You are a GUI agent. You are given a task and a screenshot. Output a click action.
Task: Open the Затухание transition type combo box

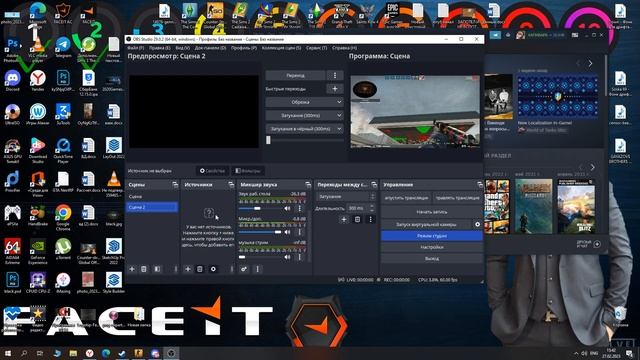click(x=345, y=197)
